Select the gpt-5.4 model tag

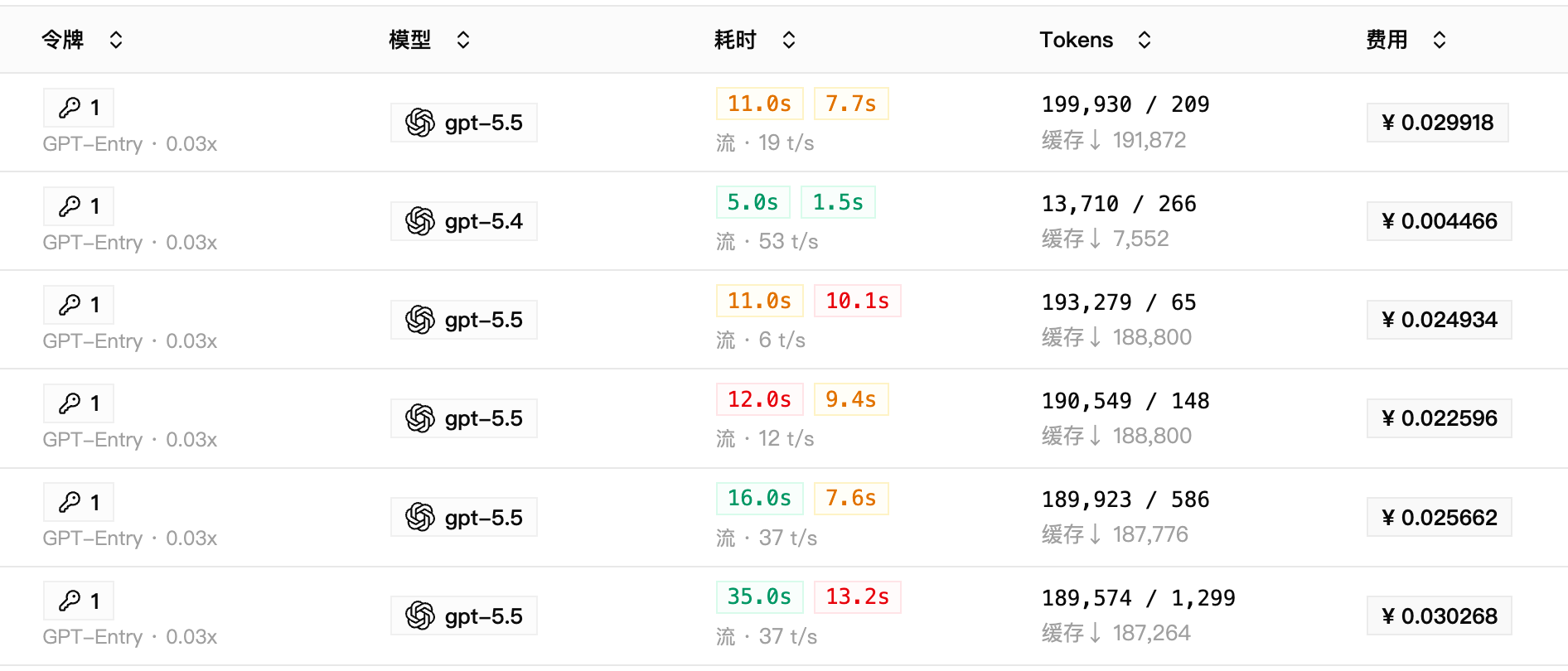pos(464,221)
